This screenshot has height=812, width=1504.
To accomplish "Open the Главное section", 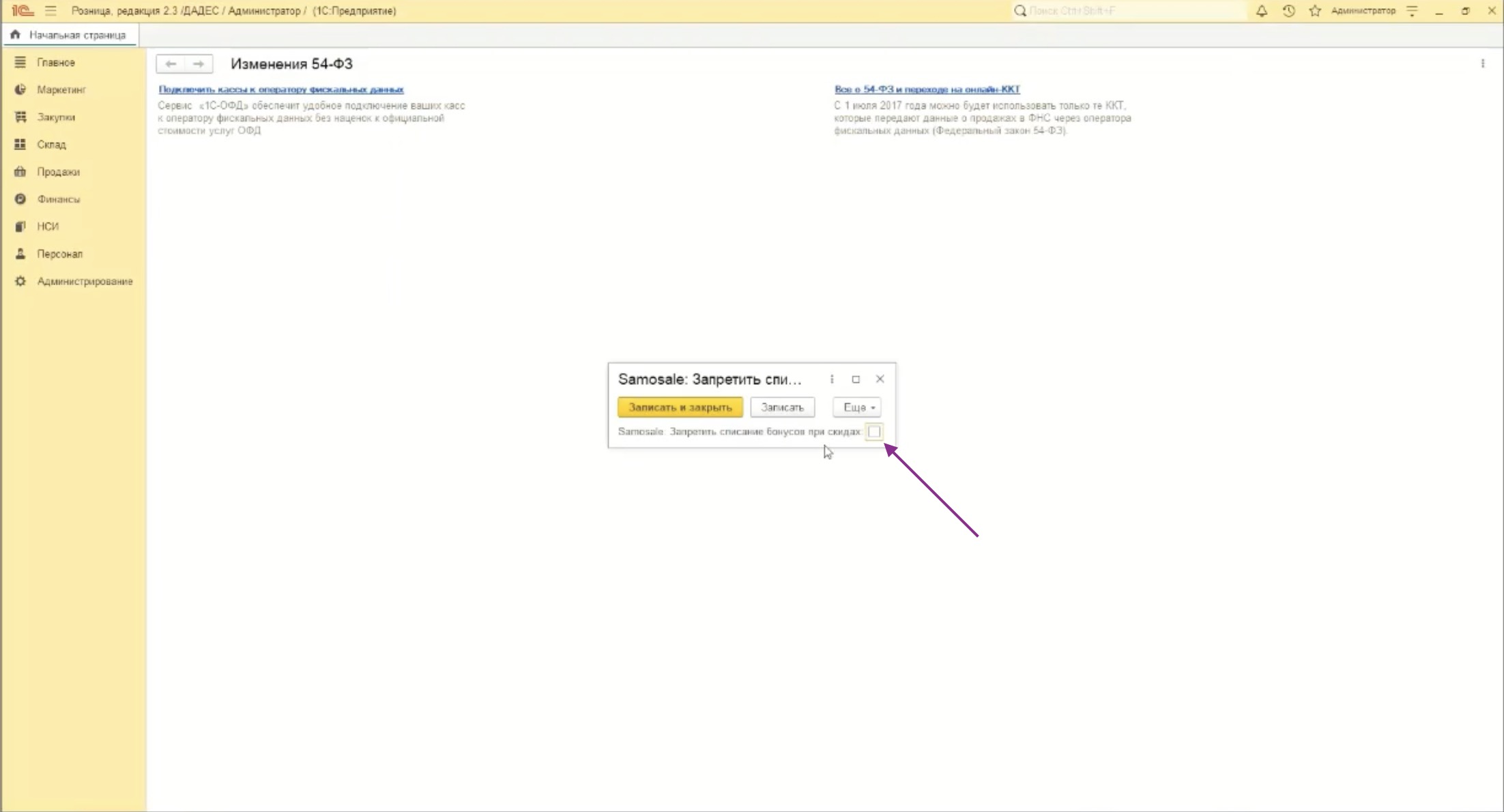I will (56, 63).
